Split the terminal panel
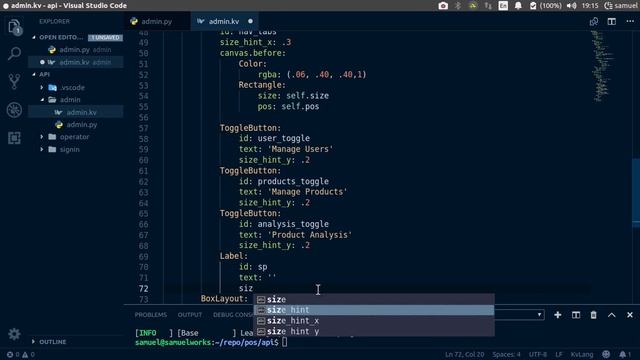This screenshot has width=640, height=360. [x=576, y=315]
